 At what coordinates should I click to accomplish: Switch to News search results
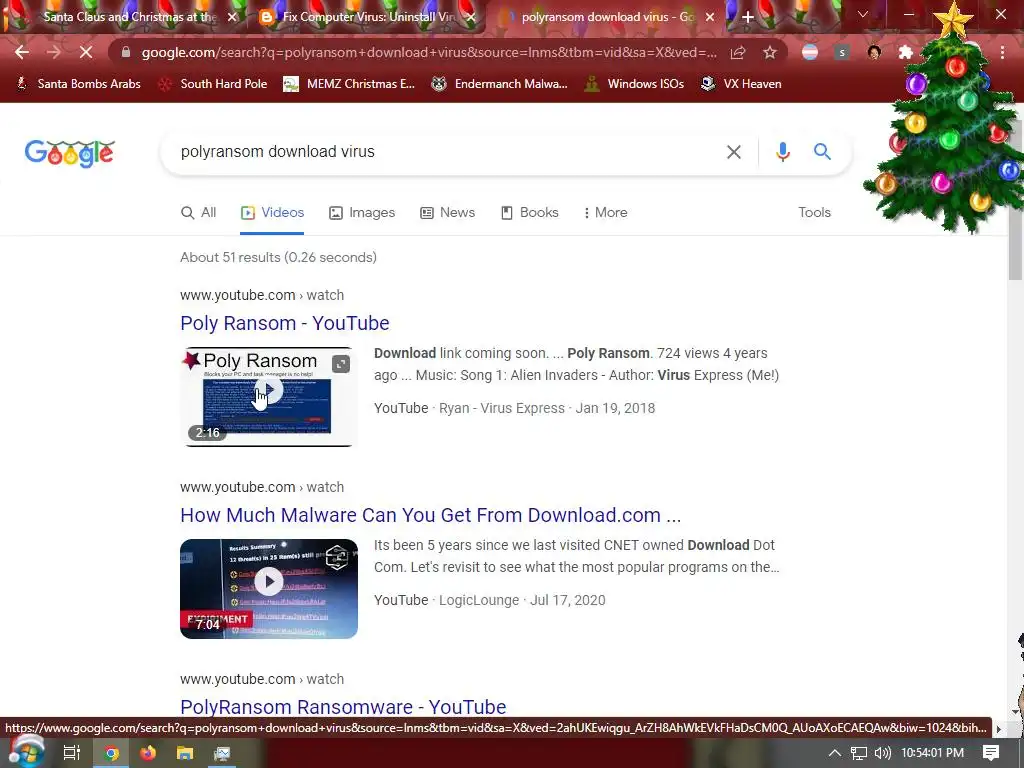(447, 212)
